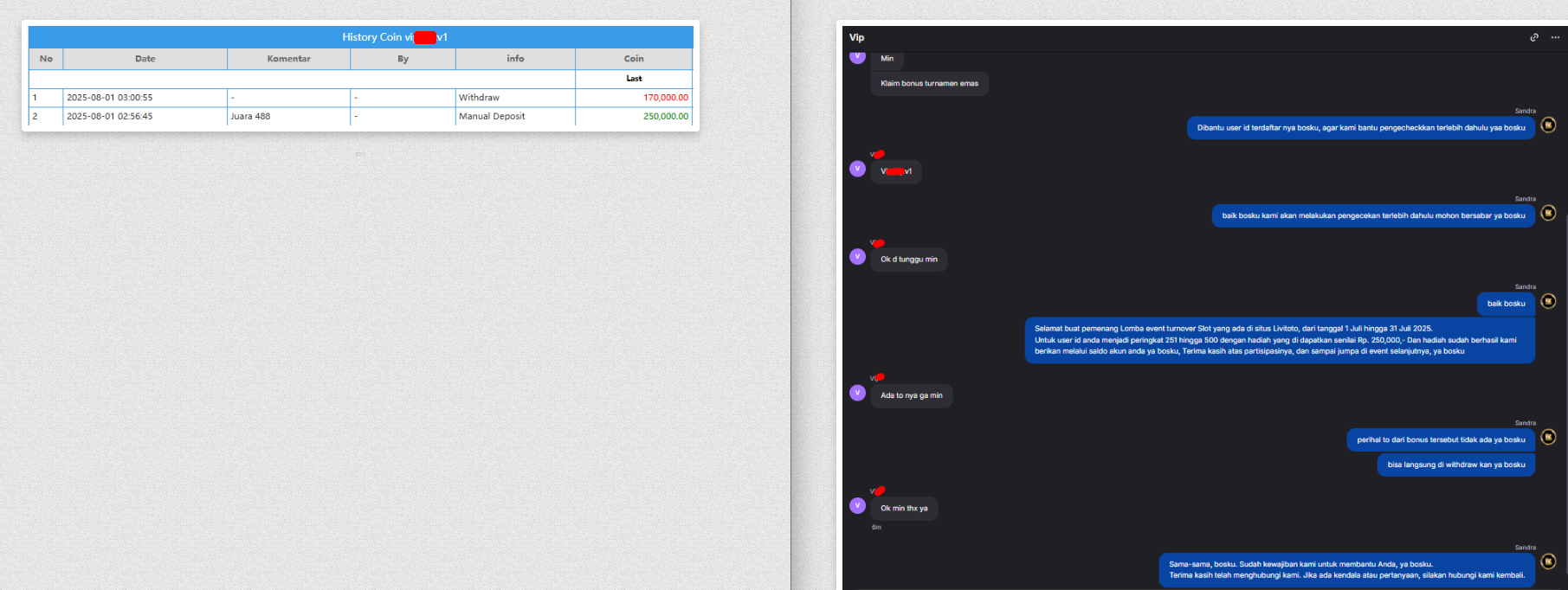The width and height of the screenshot is (1568, 590).
Task: Click purple V avatar beside 'Ok min thx ya'
Action: pyautogui.click(x=857, y=506)
